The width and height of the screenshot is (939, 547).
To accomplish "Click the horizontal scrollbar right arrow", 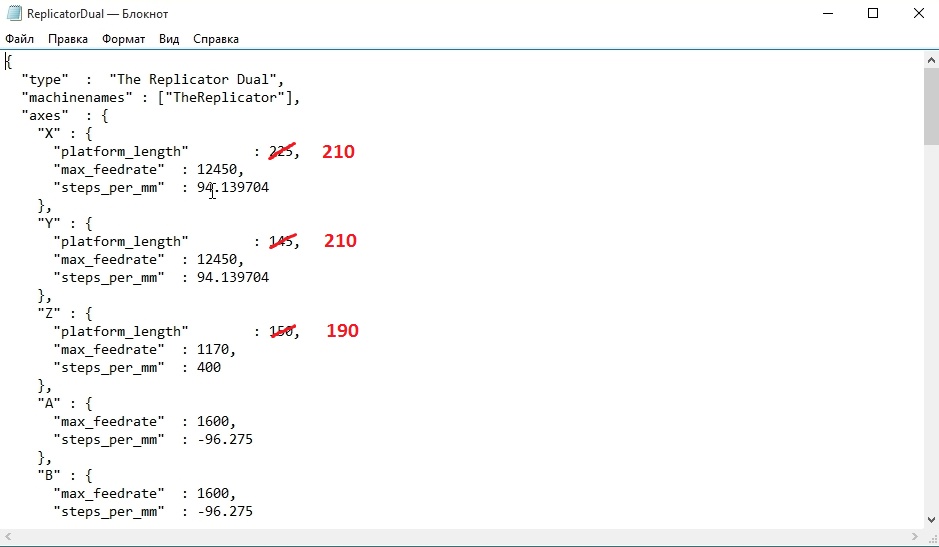I will pyautogui.click(x=914, y=537).
